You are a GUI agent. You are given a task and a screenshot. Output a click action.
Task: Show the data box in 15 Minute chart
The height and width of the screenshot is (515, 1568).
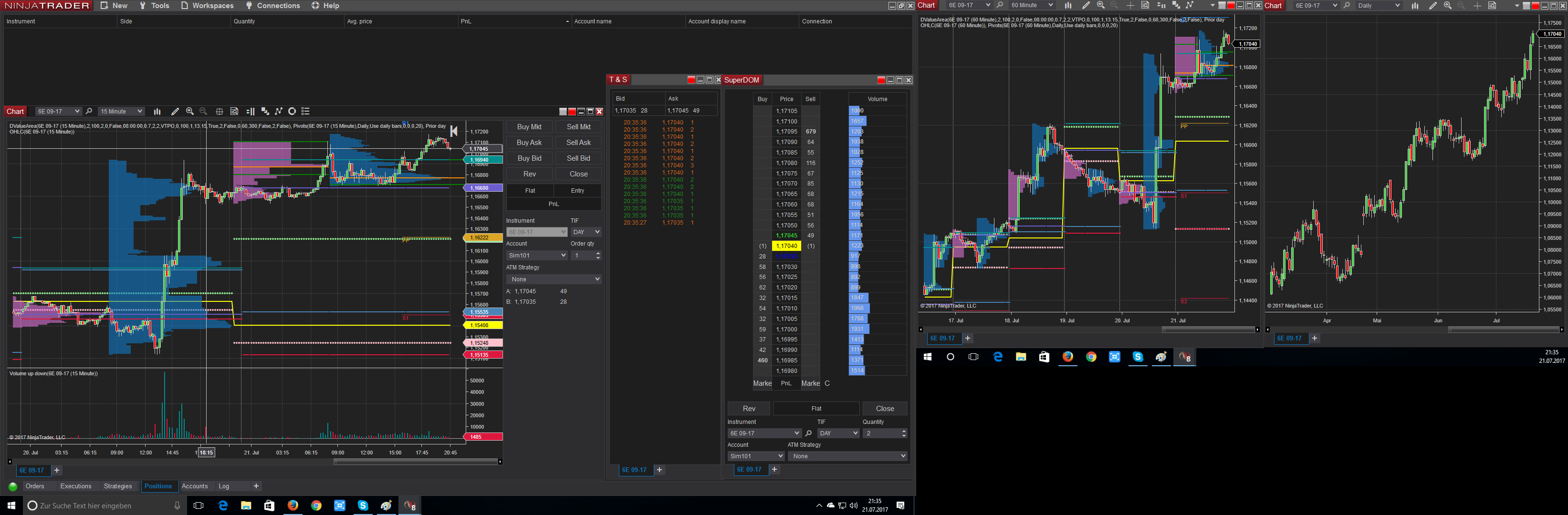coord(234,111)
